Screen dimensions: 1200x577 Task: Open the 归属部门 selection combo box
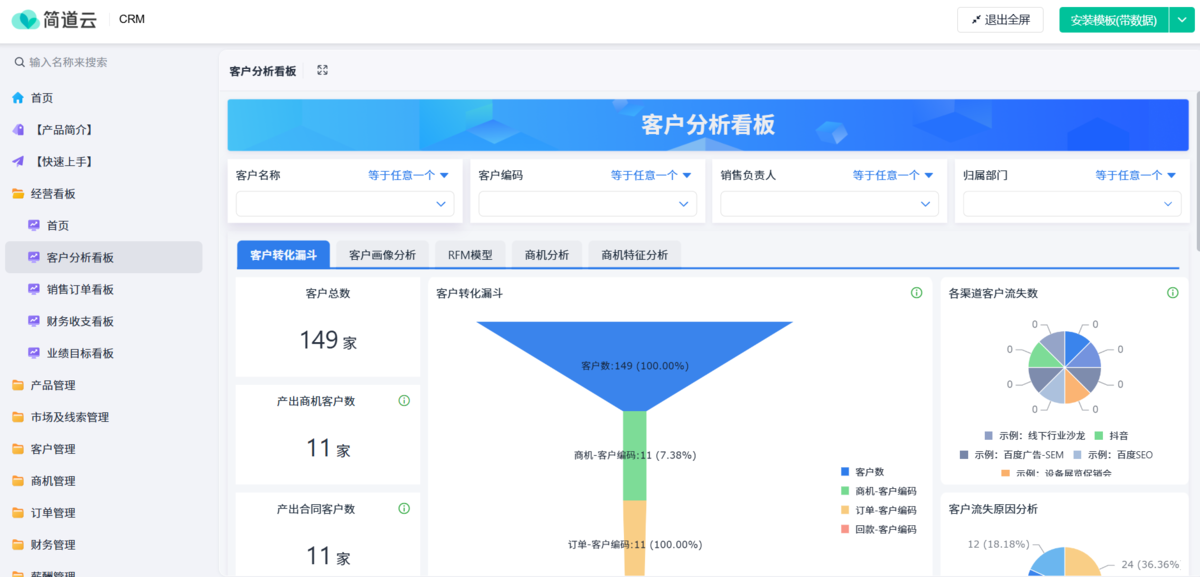coord(1071,203)
